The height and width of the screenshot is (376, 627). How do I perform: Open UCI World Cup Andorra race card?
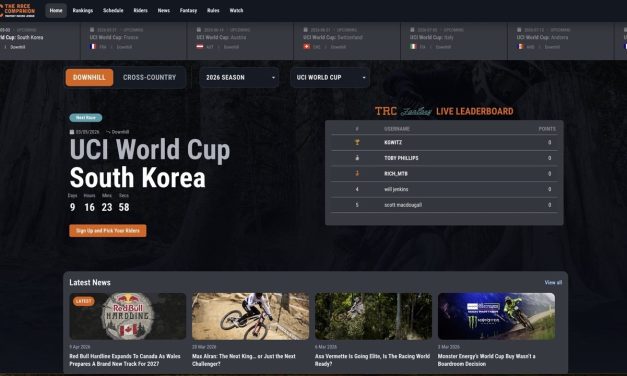click(561, 40)
